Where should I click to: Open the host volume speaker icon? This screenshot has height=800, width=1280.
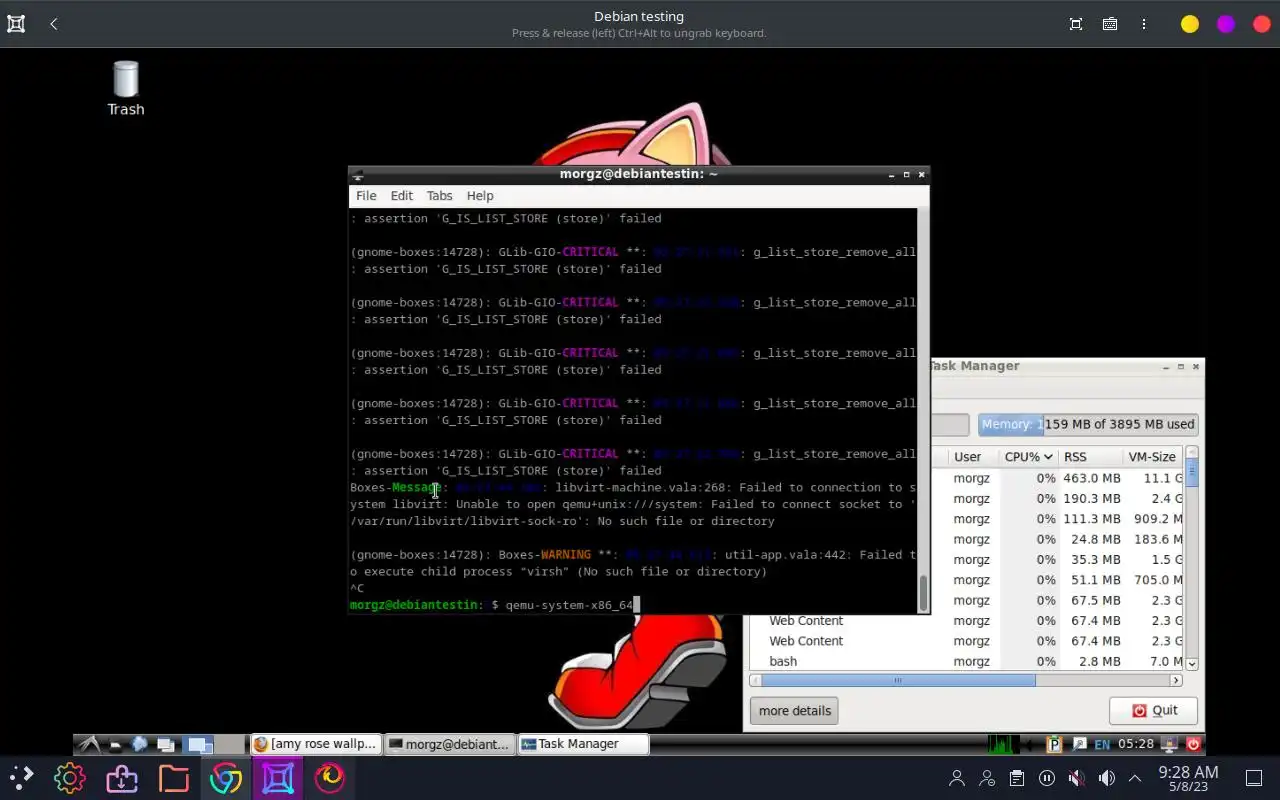click(1106, 778)
